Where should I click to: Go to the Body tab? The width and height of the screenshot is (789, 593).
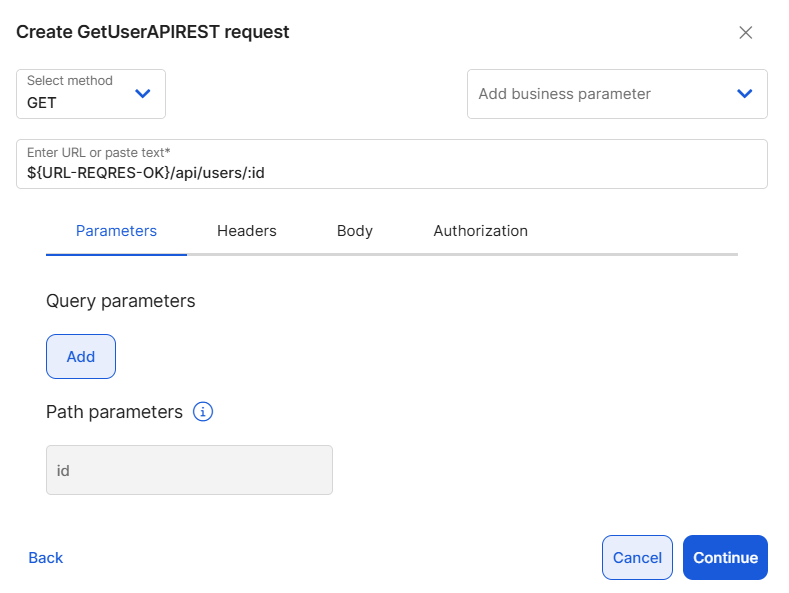(355, 231)
